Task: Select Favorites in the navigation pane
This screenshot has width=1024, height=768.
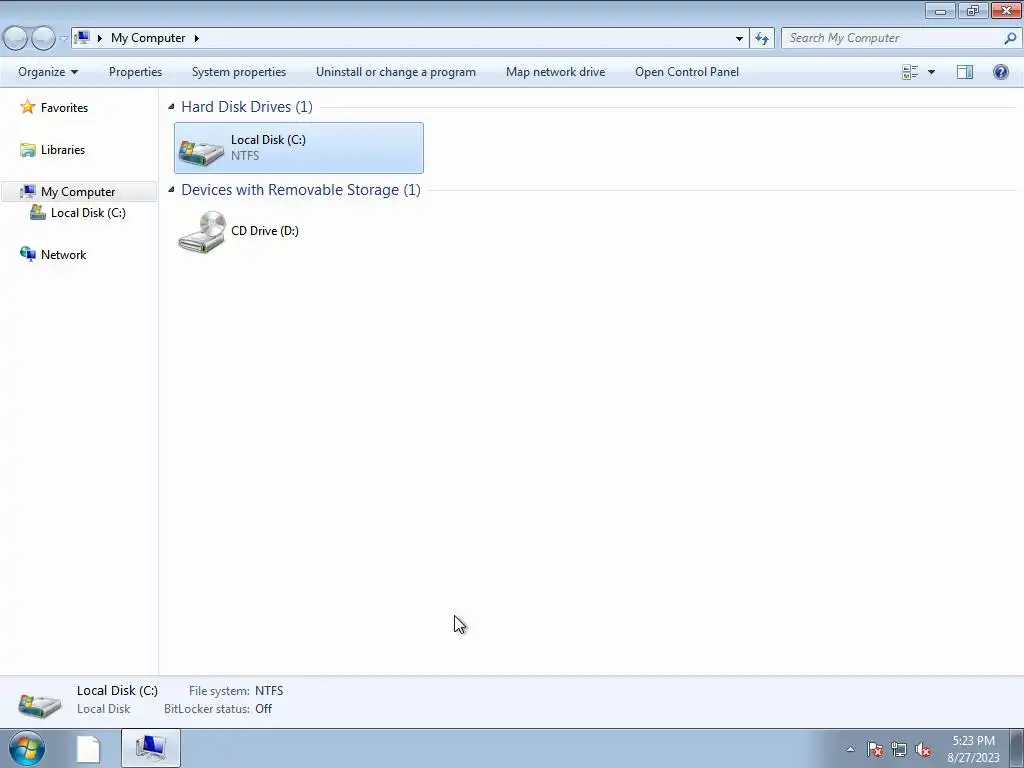Action: (x=64, y=108)
